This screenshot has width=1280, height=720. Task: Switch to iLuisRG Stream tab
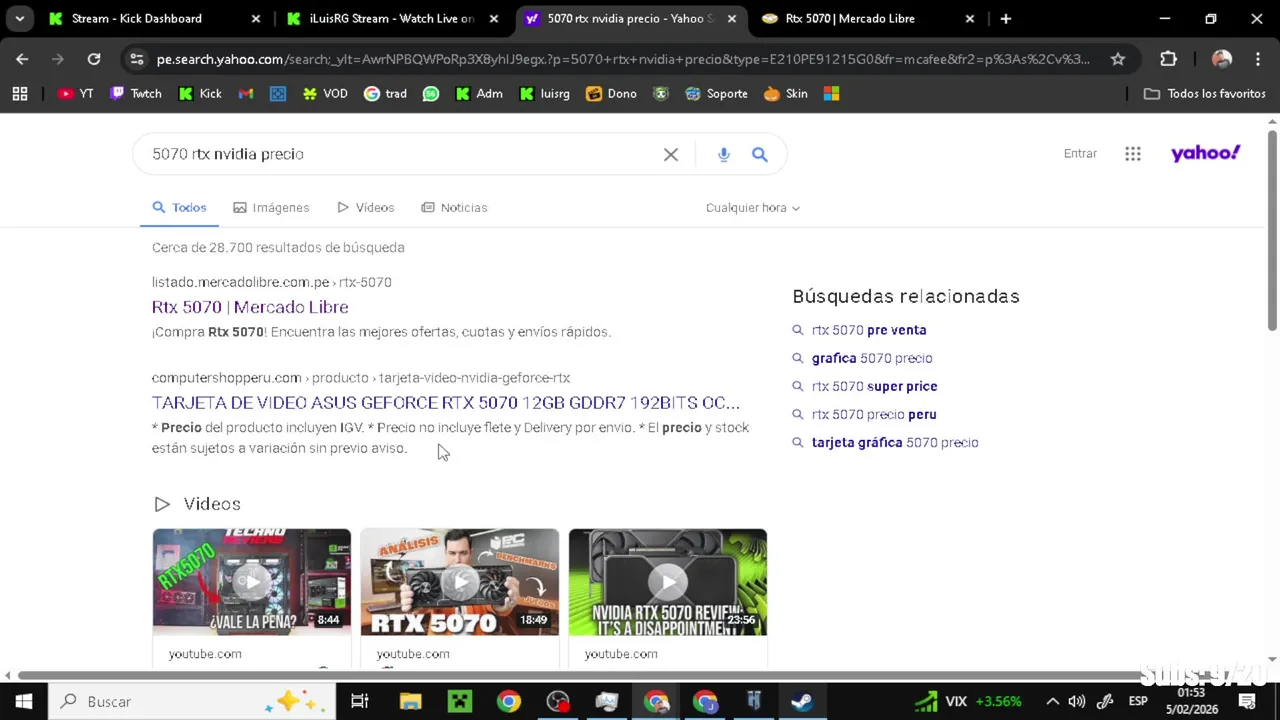[x=393, y=18]
